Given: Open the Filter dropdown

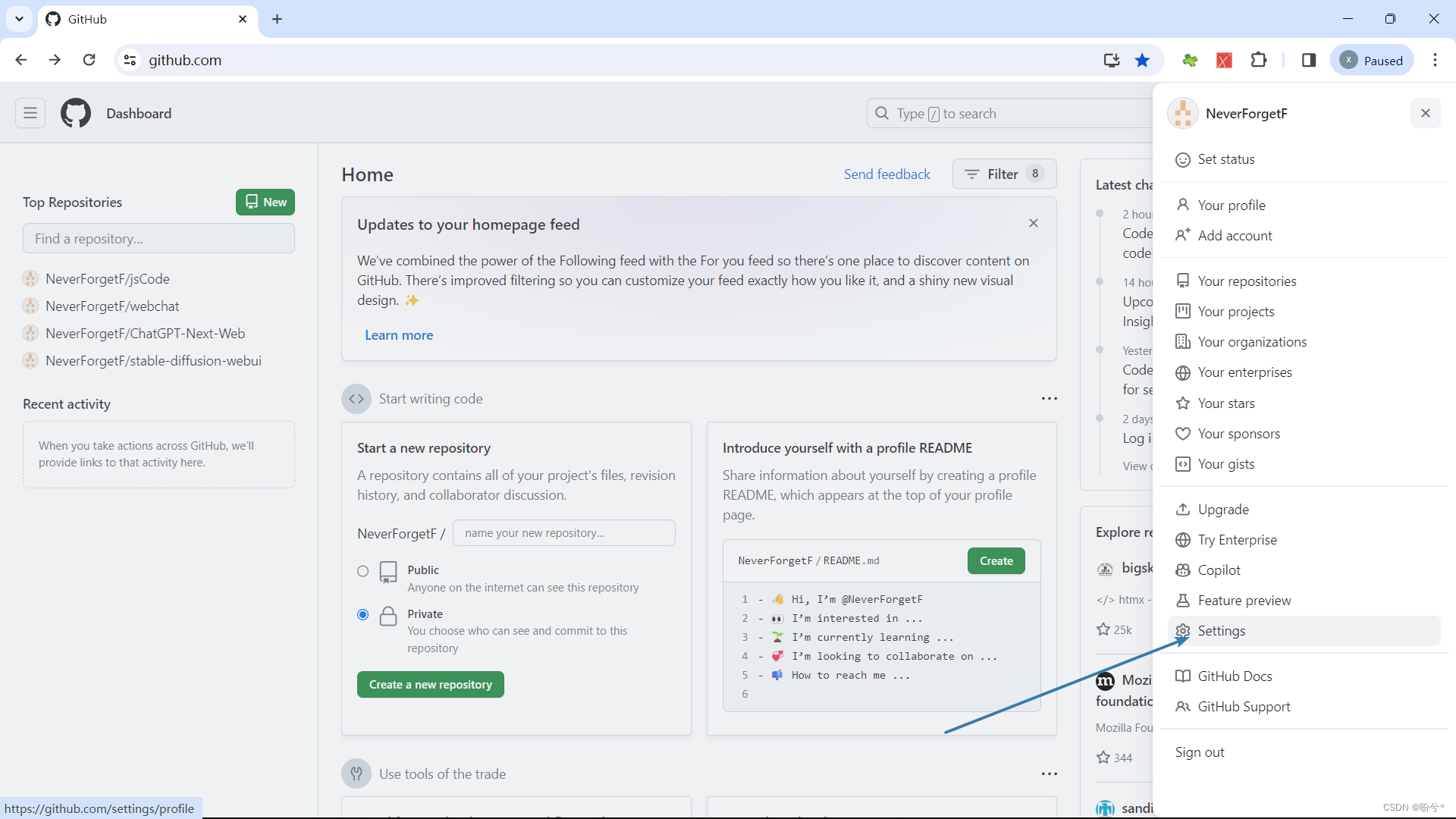Looking at the screenshot, I should point(1004,174).
